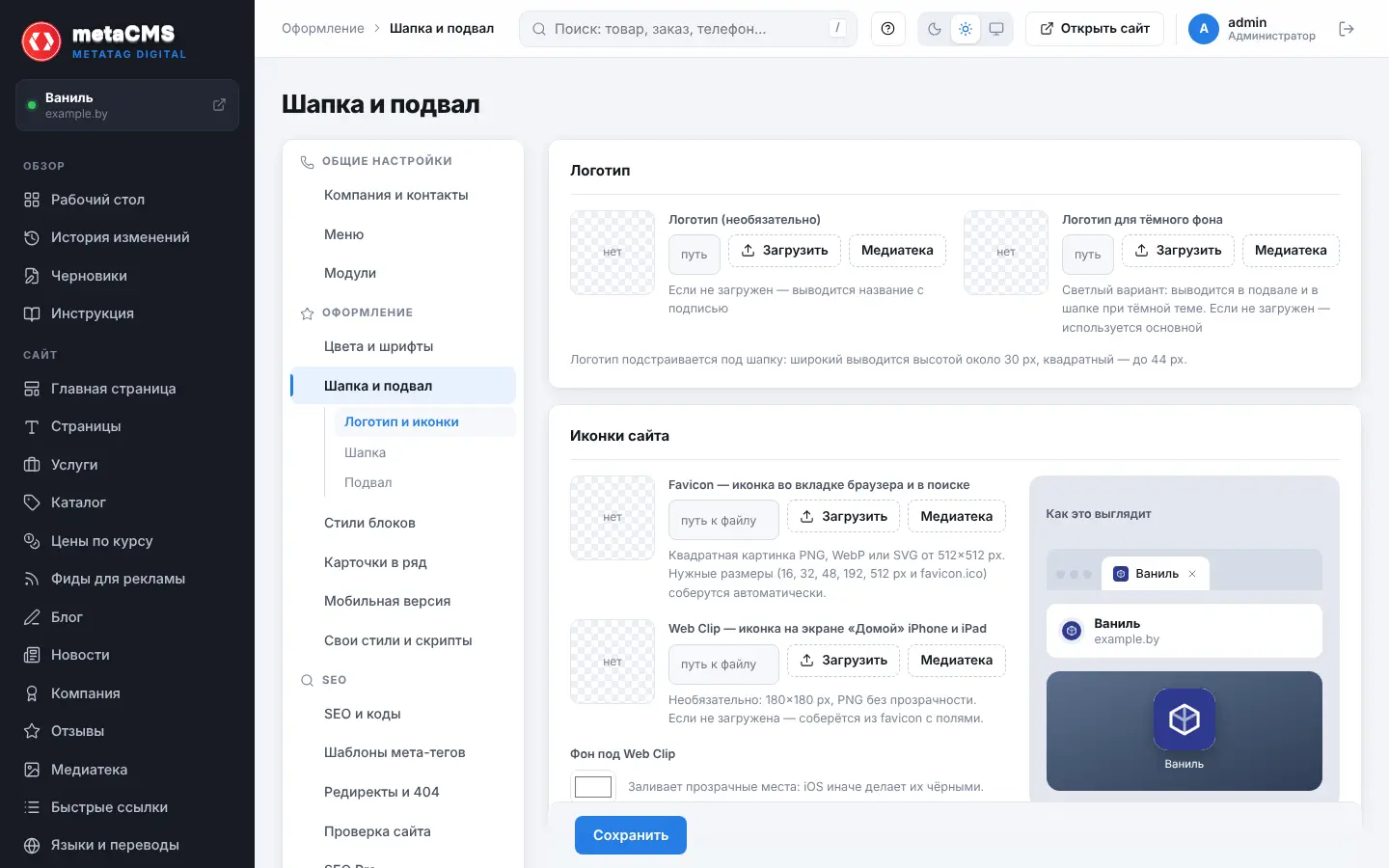Click the main Логотип path input field
Viewport: 1389px width, 868px height.
[694, 255]
